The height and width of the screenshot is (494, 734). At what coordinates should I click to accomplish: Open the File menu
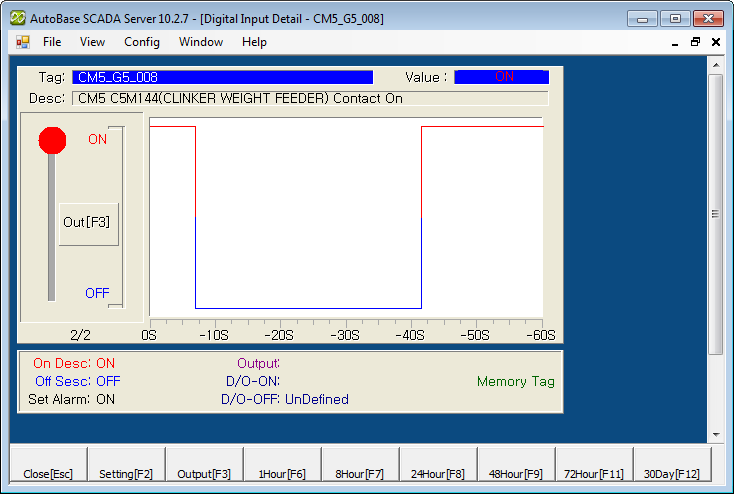pyautogui.click(x=52, y=42)
